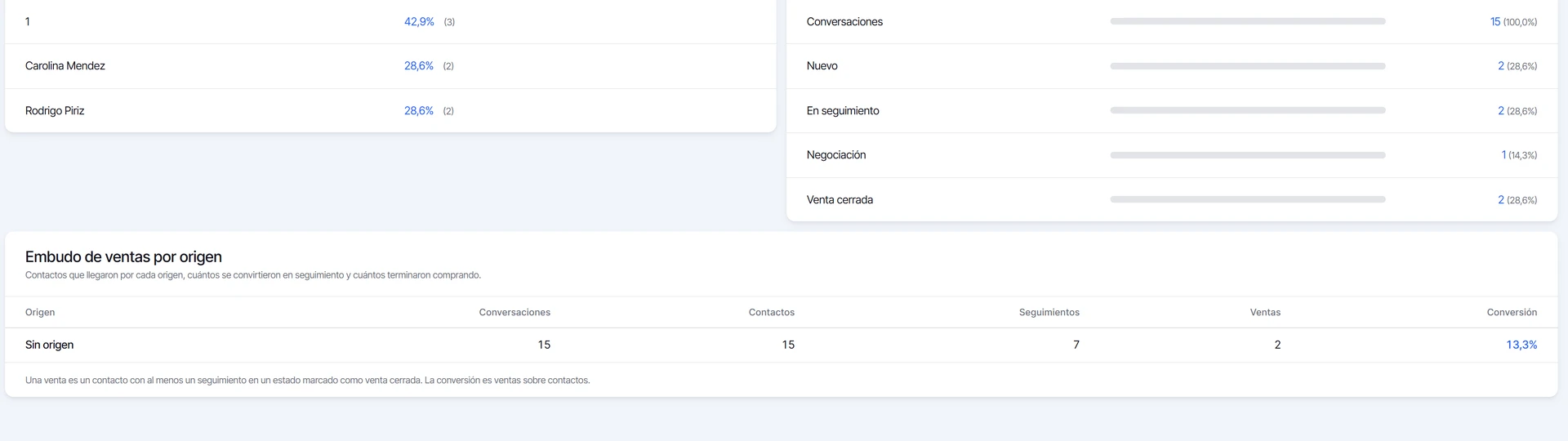The width and height of the screenshot is (1568, 441).
Task: Click the En seguimiento status label
Action: (843, 111)
